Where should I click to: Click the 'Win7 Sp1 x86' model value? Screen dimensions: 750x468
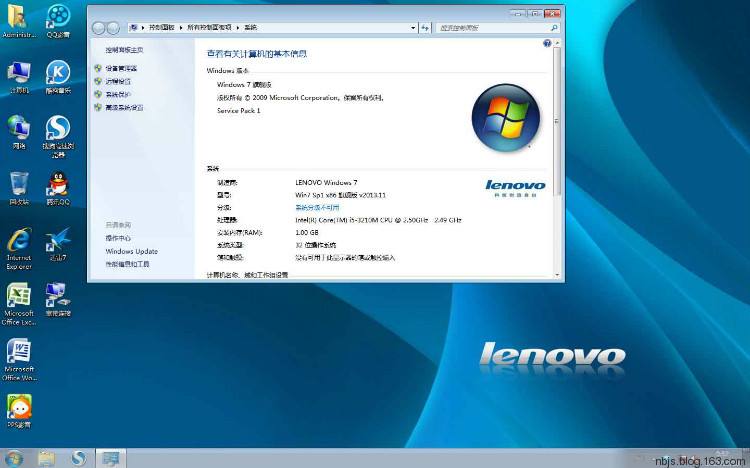click(340, 195)
